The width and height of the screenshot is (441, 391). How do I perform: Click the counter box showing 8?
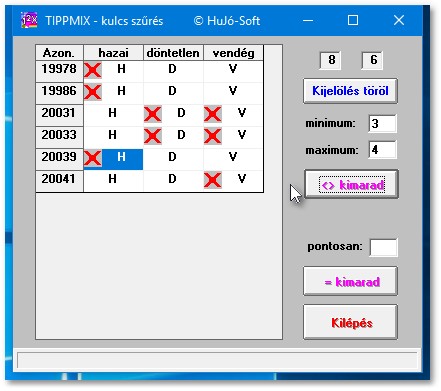point(330,60)
